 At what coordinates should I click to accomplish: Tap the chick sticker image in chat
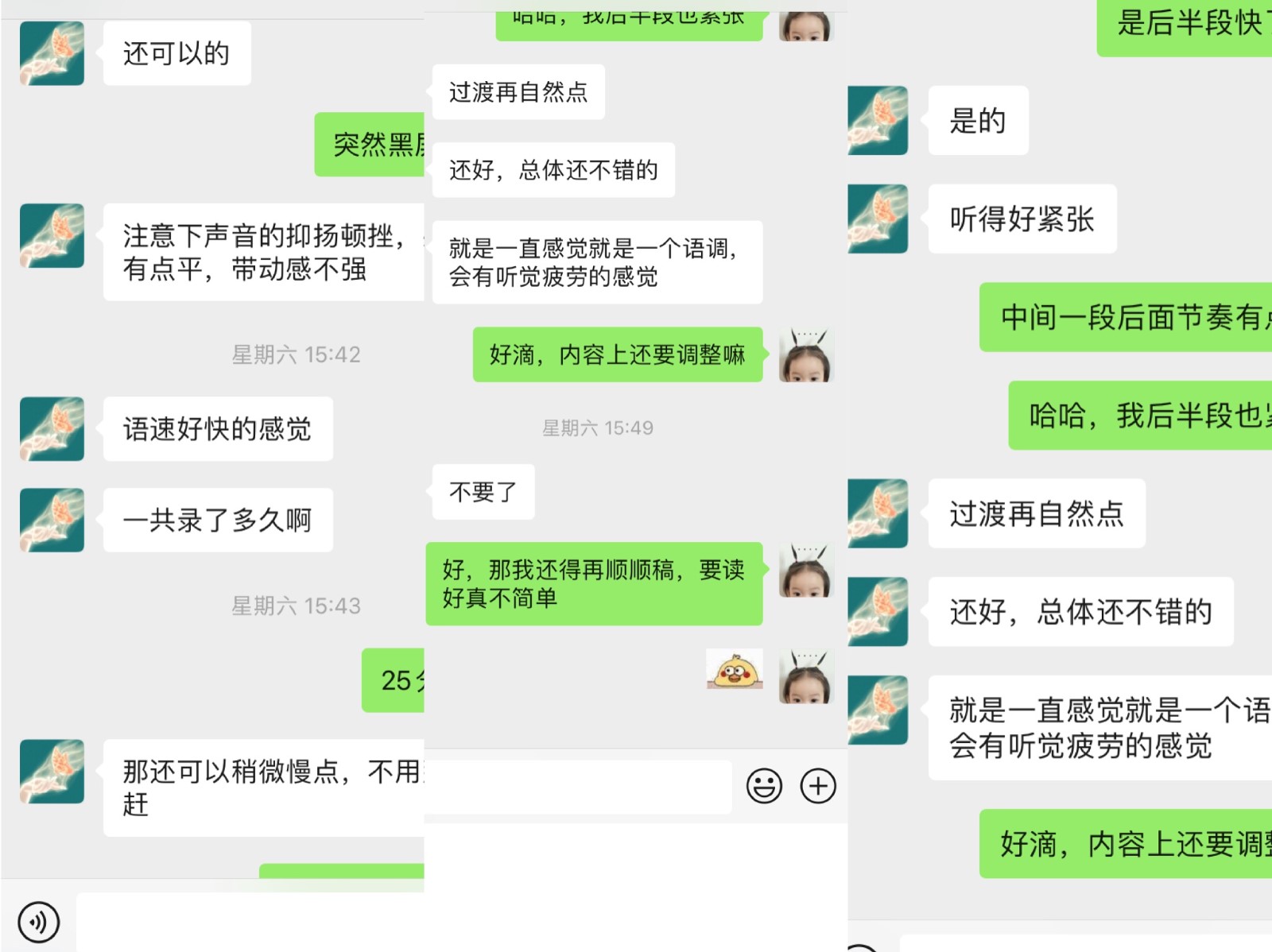pos(735,669)
